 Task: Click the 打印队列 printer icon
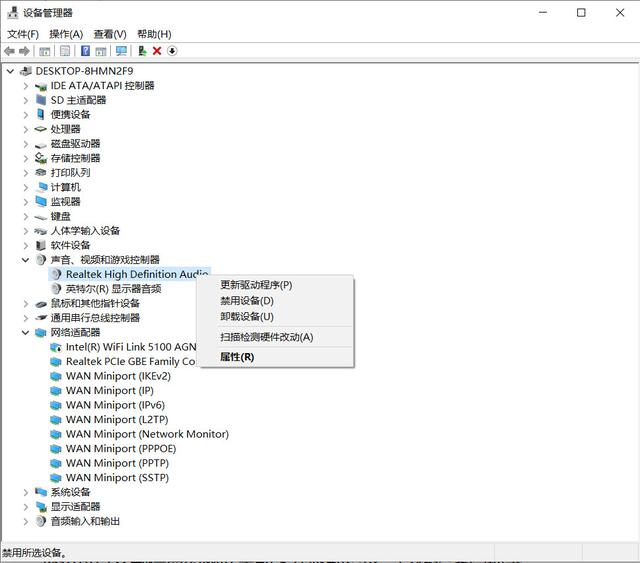coord(41,173)
